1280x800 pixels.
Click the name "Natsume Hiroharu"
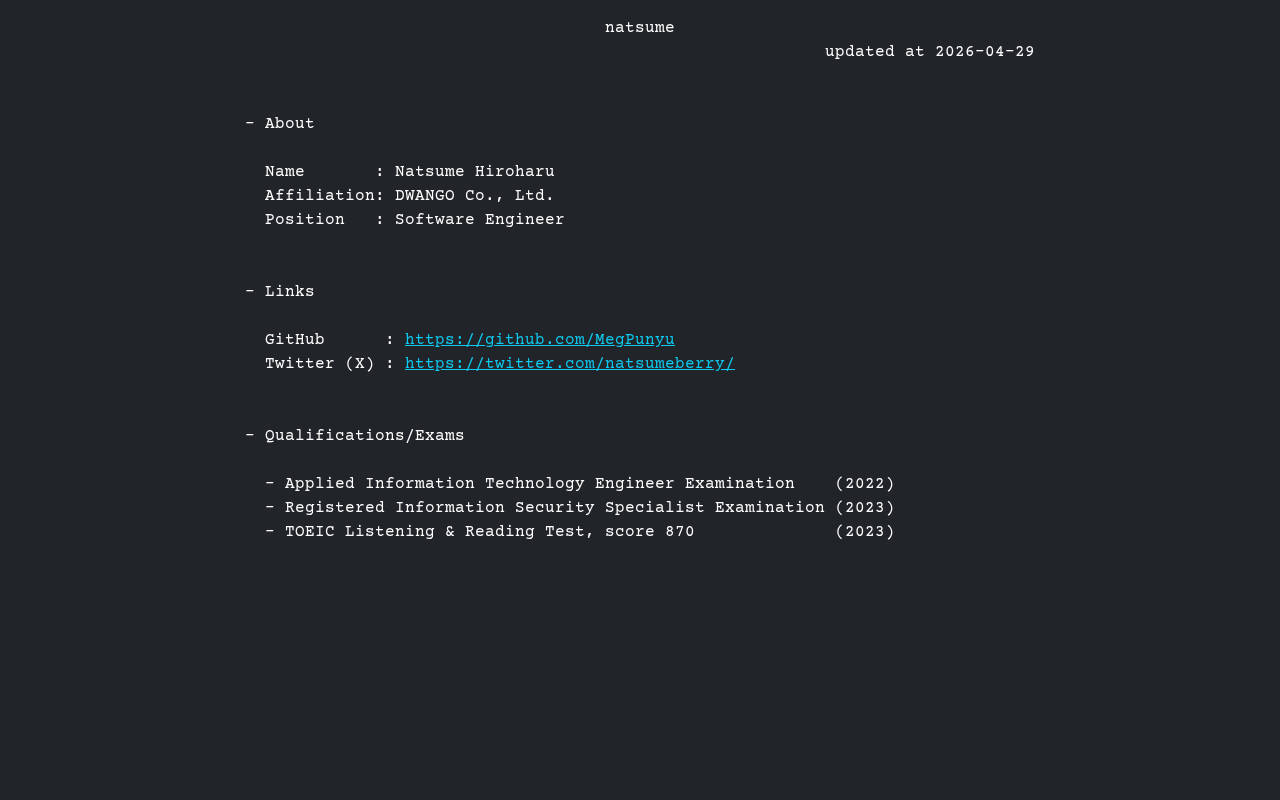coord(474,172)
